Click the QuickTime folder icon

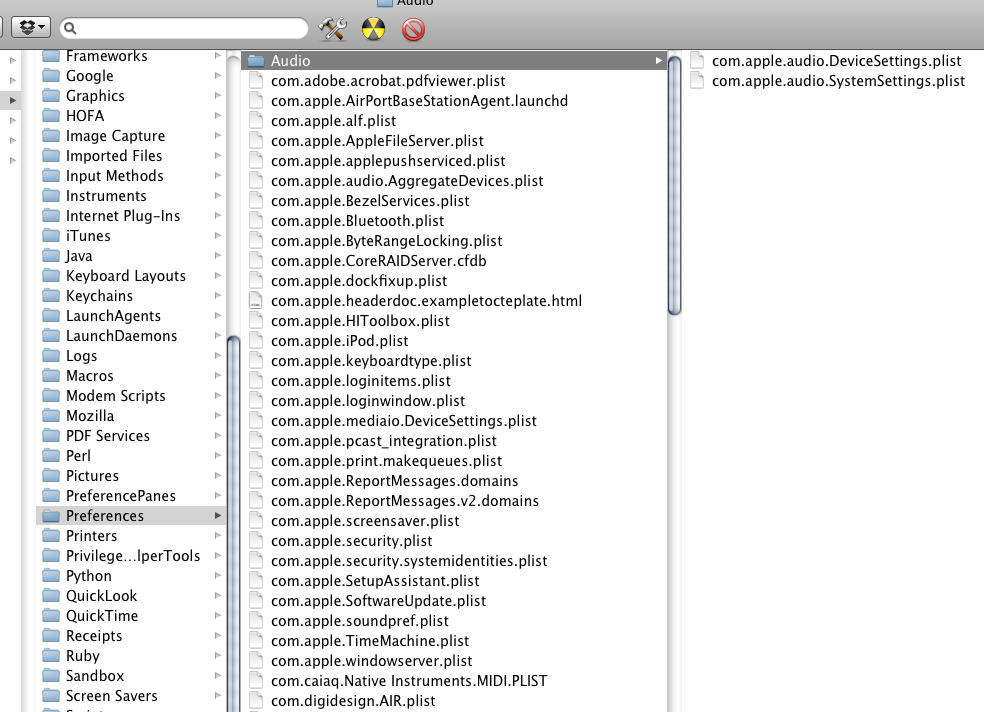[x=51, y=616]
